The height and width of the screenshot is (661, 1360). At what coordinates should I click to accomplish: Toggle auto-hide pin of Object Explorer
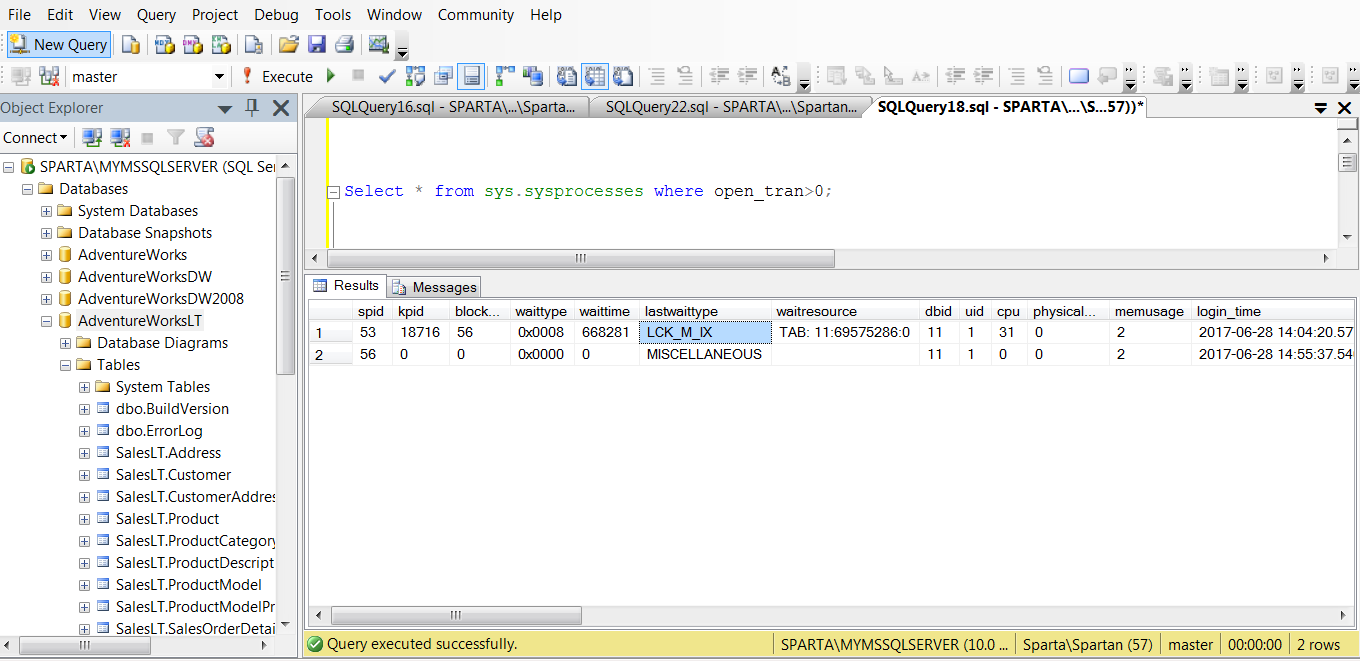click(x=252, y=107)
